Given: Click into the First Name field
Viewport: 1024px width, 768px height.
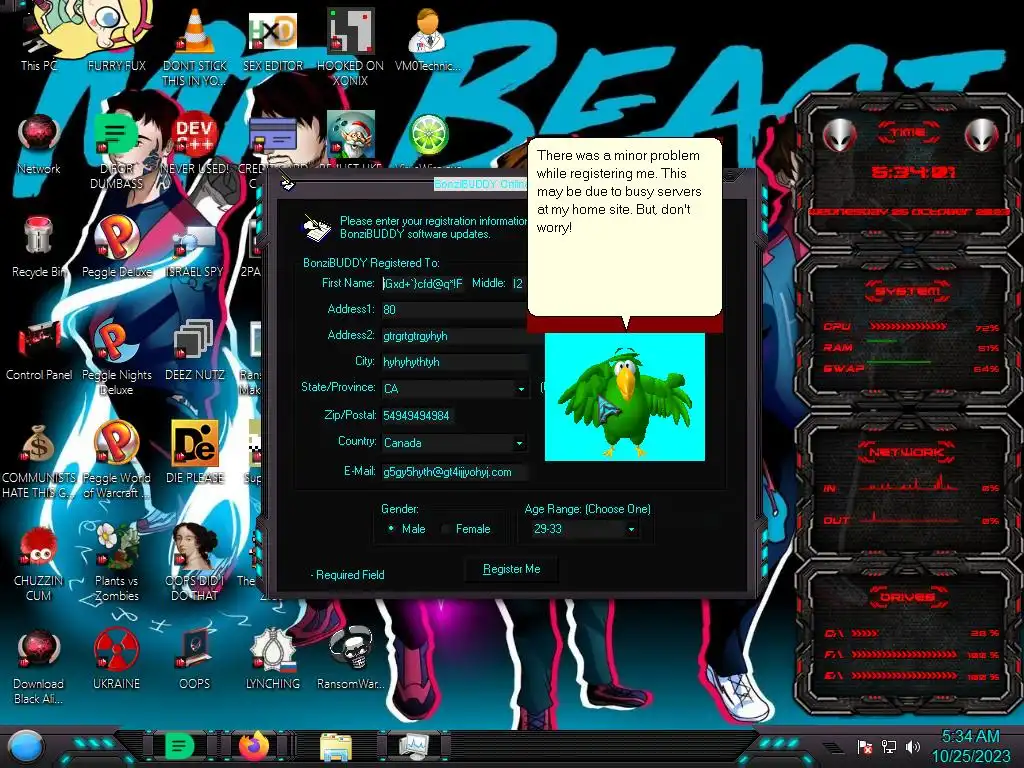Looking at the screenshot, I should [x=423, y=283].
